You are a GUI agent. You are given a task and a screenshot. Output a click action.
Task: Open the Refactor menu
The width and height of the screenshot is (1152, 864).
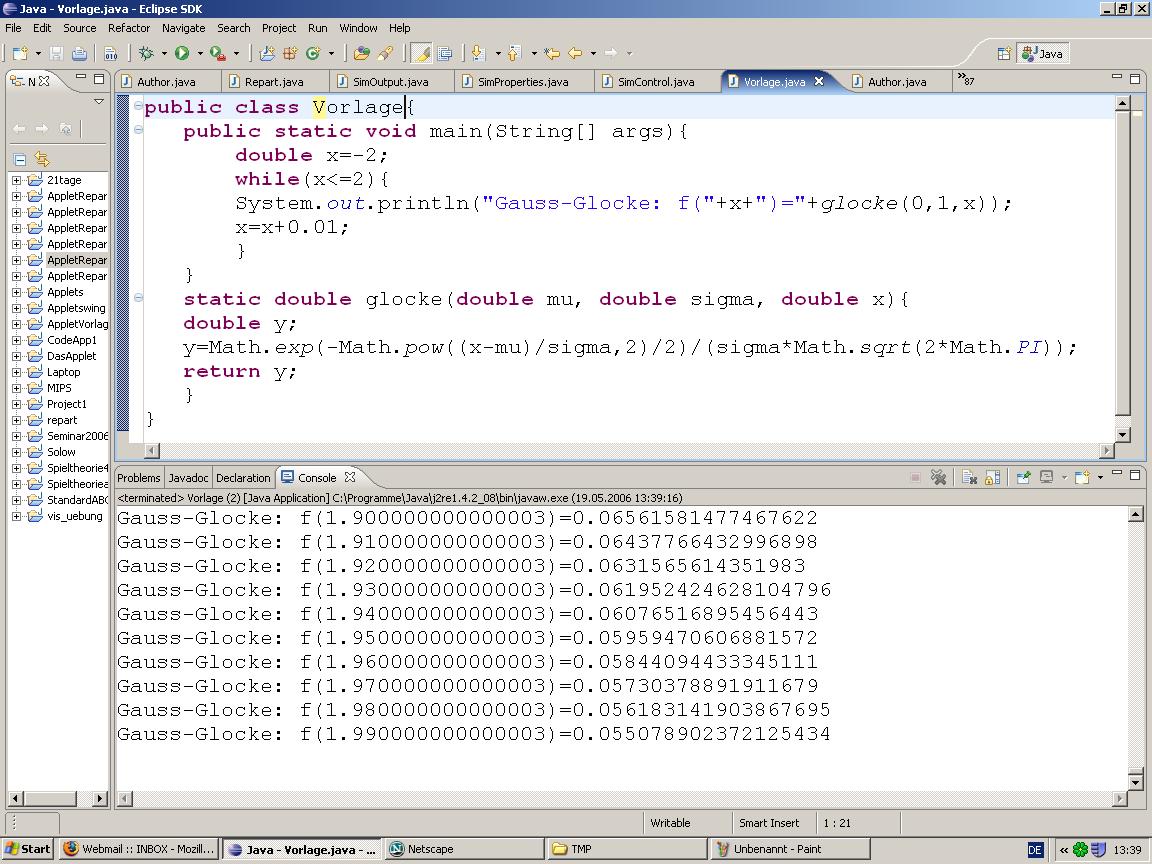point(128,28)
